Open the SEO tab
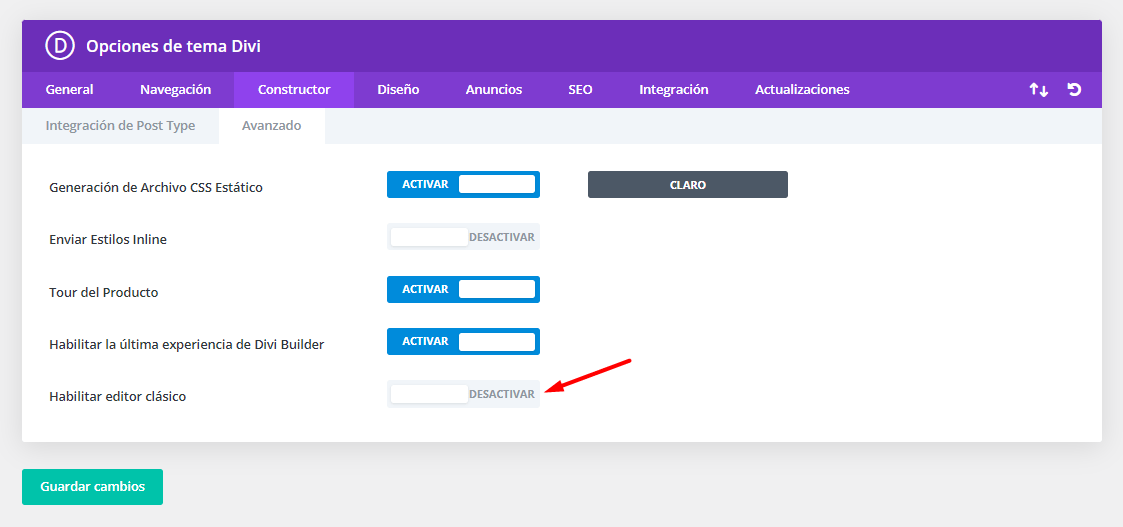 580,90
